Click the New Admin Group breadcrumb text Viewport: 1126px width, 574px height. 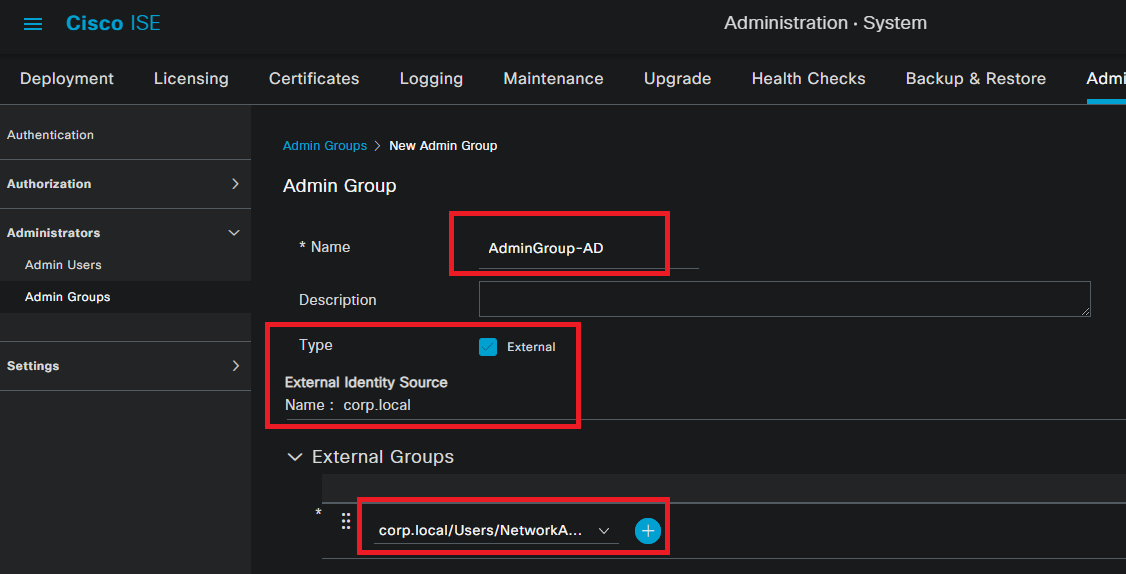[x=443, y=146]
